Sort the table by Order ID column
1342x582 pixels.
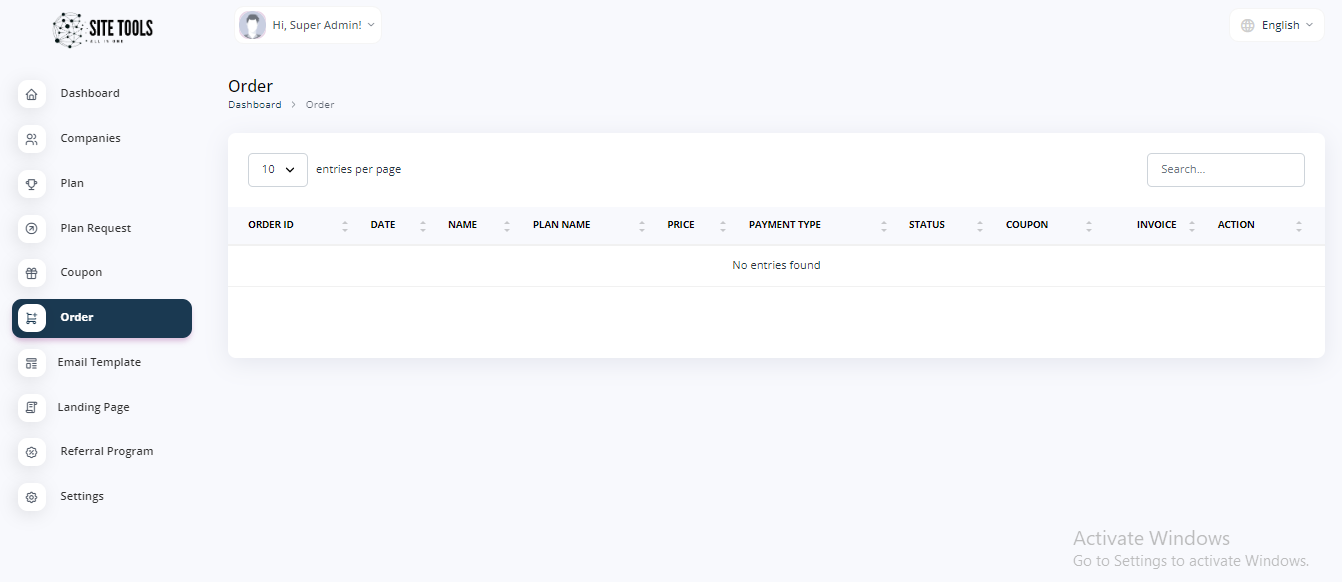tap(271, 225)
